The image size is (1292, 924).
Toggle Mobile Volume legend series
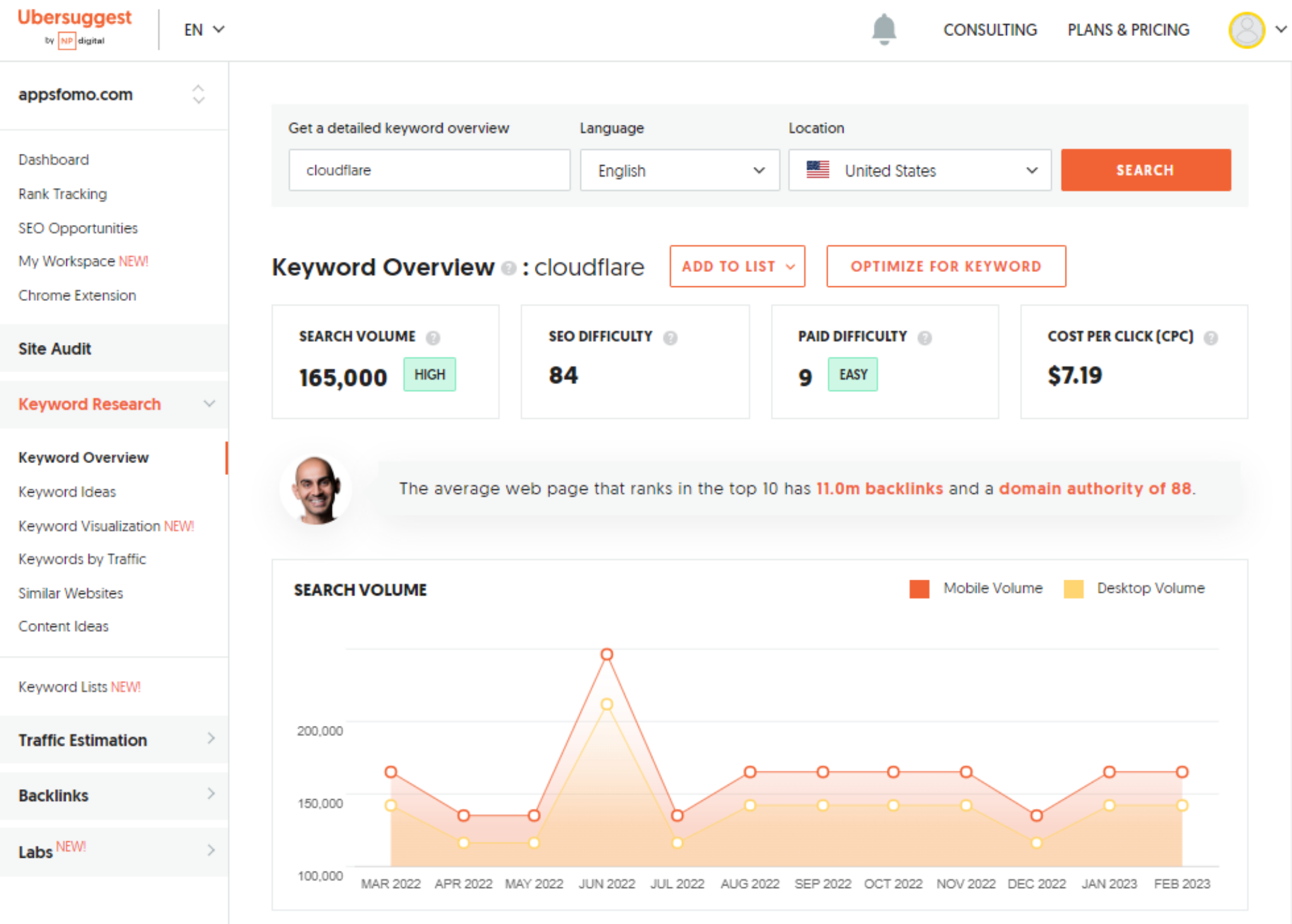pos(976,588)
